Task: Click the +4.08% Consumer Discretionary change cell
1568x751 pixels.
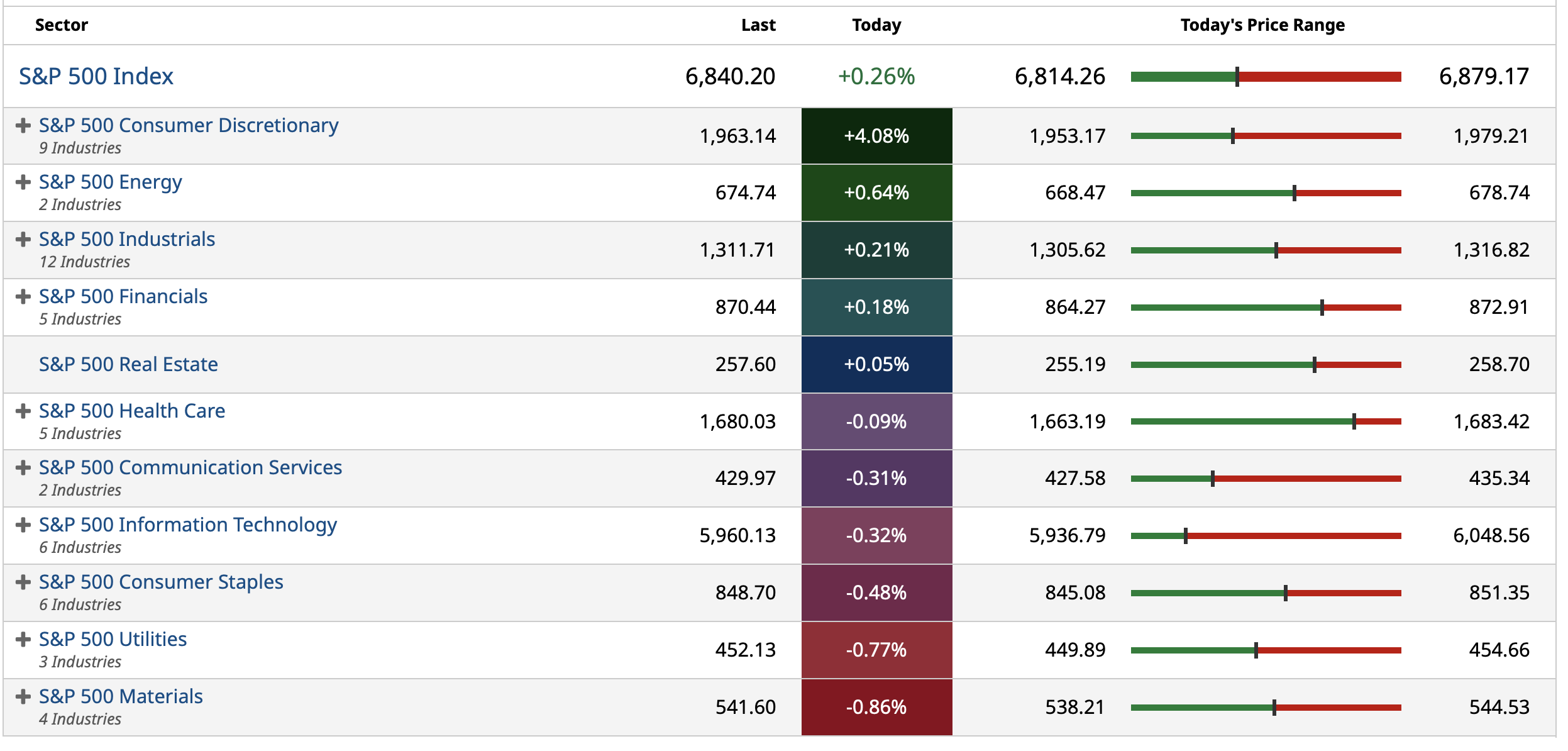Action: pos(876,136)
